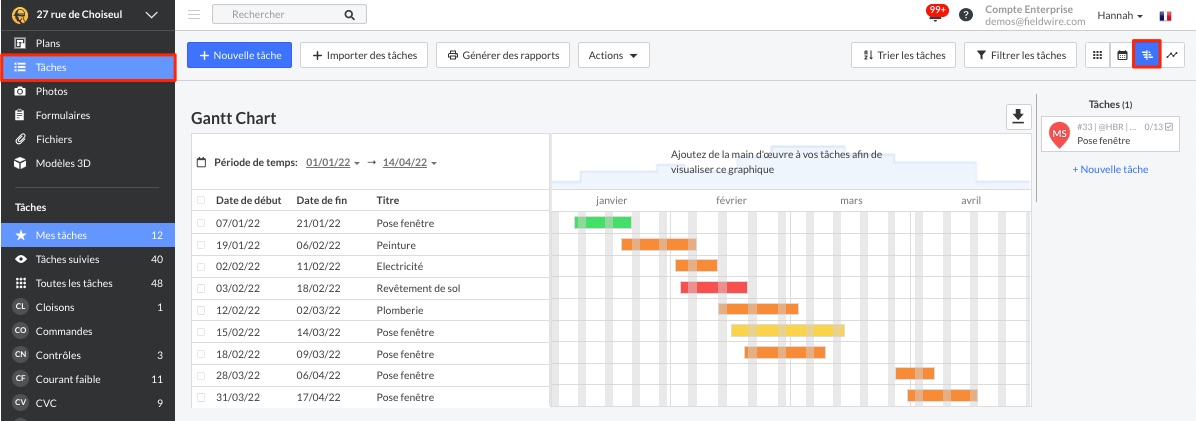The image size is (1196, 421).
Task: Click the Photos camera icon
Action: pyautogui.click(x=21, y=92)
